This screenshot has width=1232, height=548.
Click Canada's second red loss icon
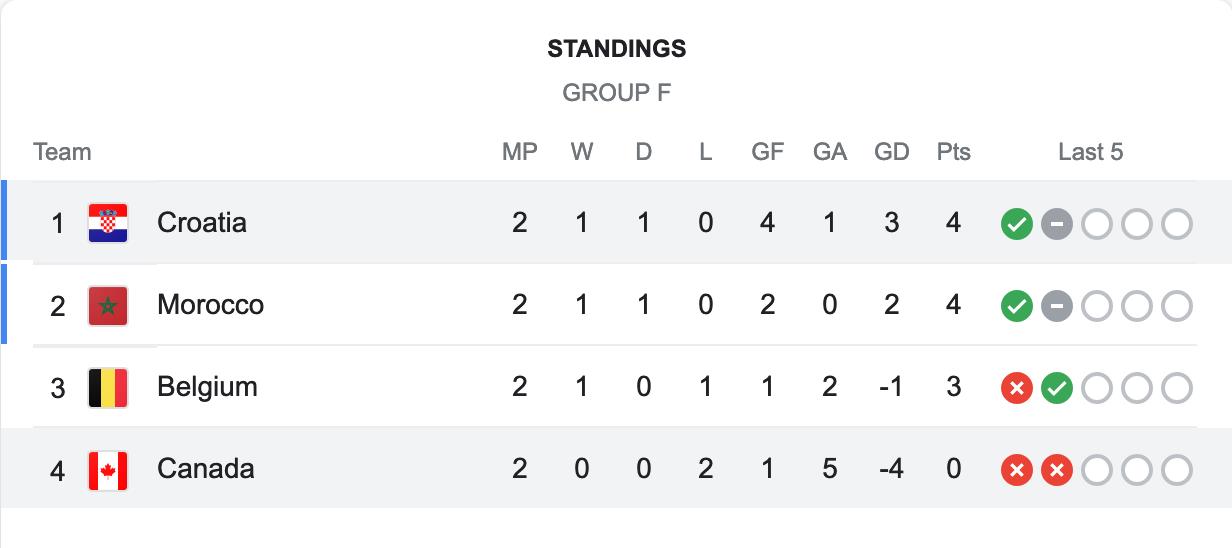point(1057,470)
